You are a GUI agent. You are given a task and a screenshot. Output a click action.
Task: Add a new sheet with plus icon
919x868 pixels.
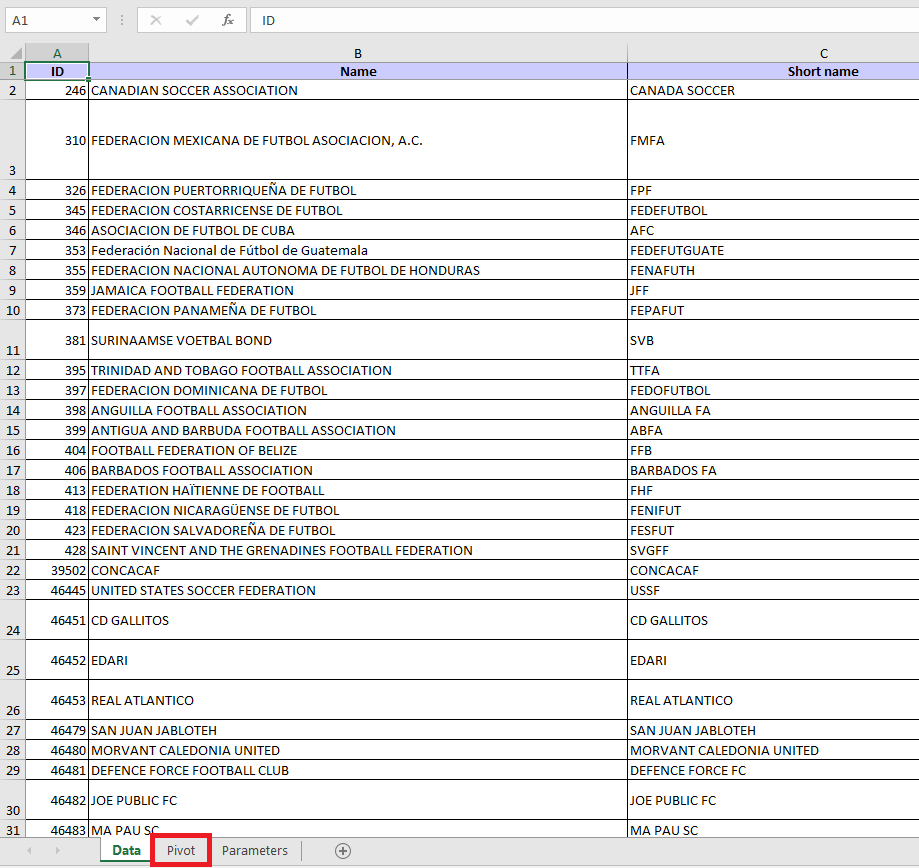[x=343, y=851]
